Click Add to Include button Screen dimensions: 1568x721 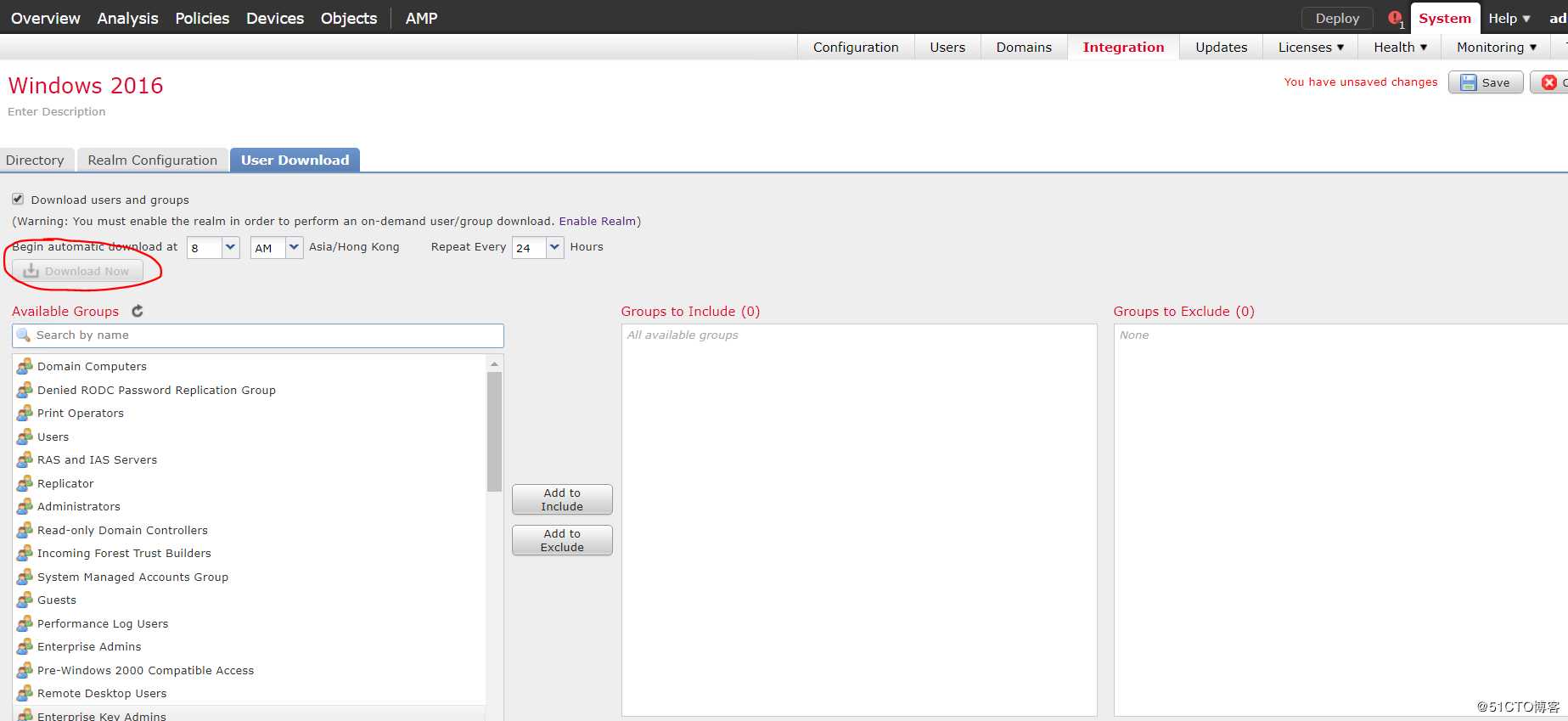[x=562, y=499]
